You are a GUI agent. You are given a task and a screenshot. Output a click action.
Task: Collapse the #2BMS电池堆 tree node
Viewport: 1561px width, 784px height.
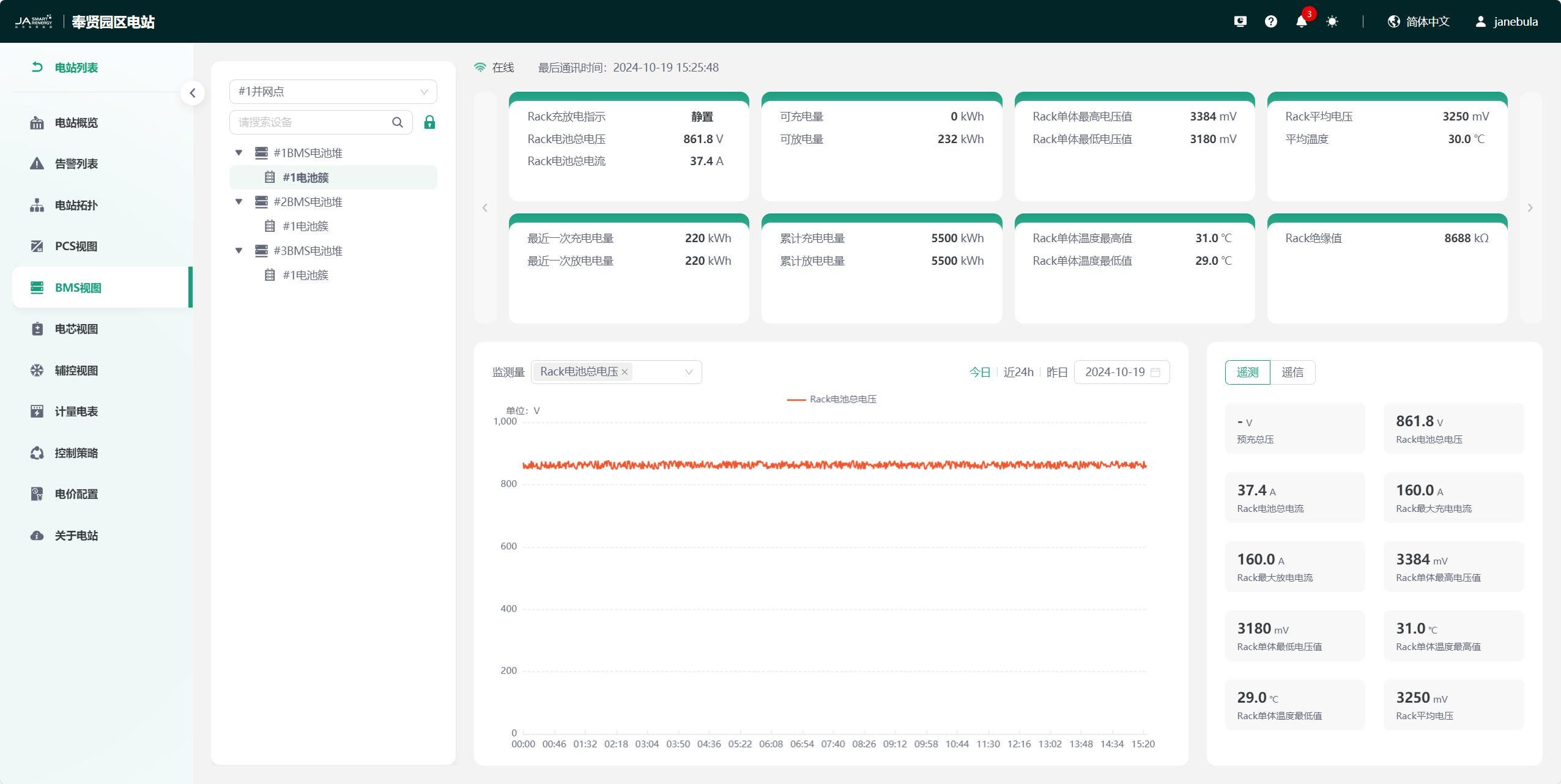coord(239,202)
